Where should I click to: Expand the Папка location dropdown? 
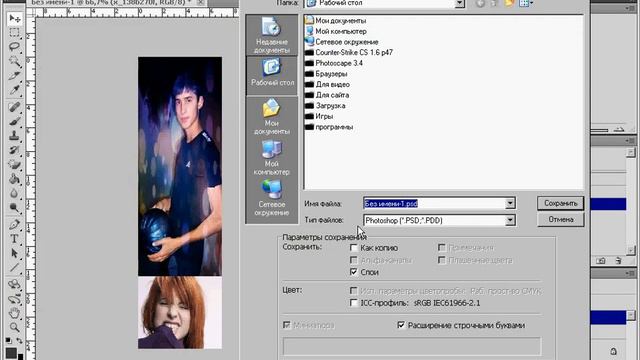pos(460,4)
